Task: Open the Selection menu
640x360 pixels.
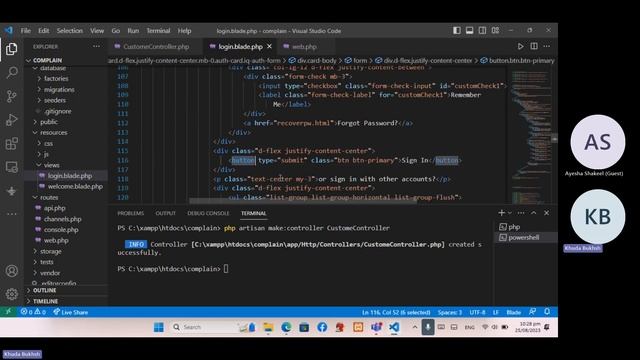Action: (70, 31)
